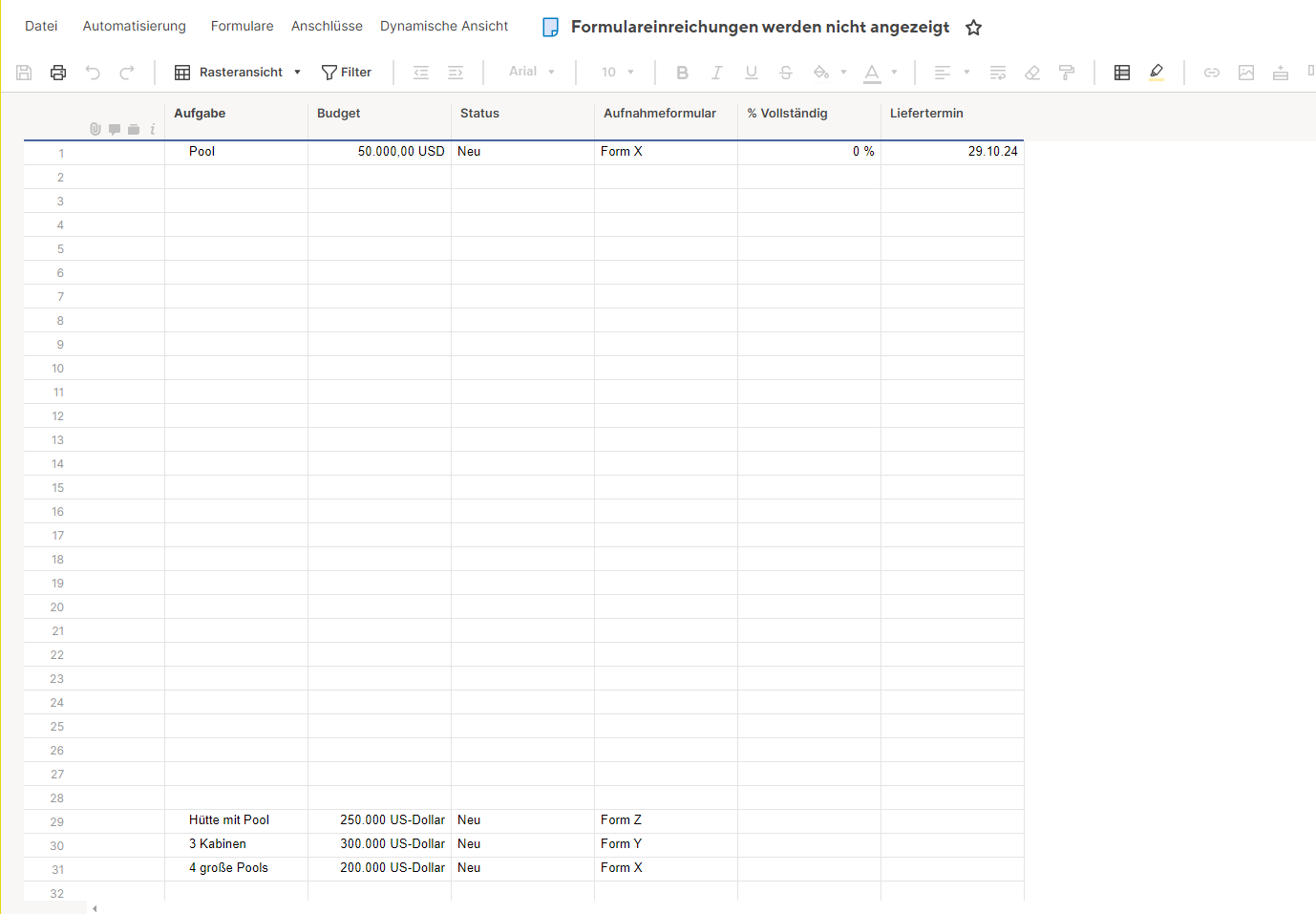
Task: Click the text alignment icon
Action: [x=943, y=73]
